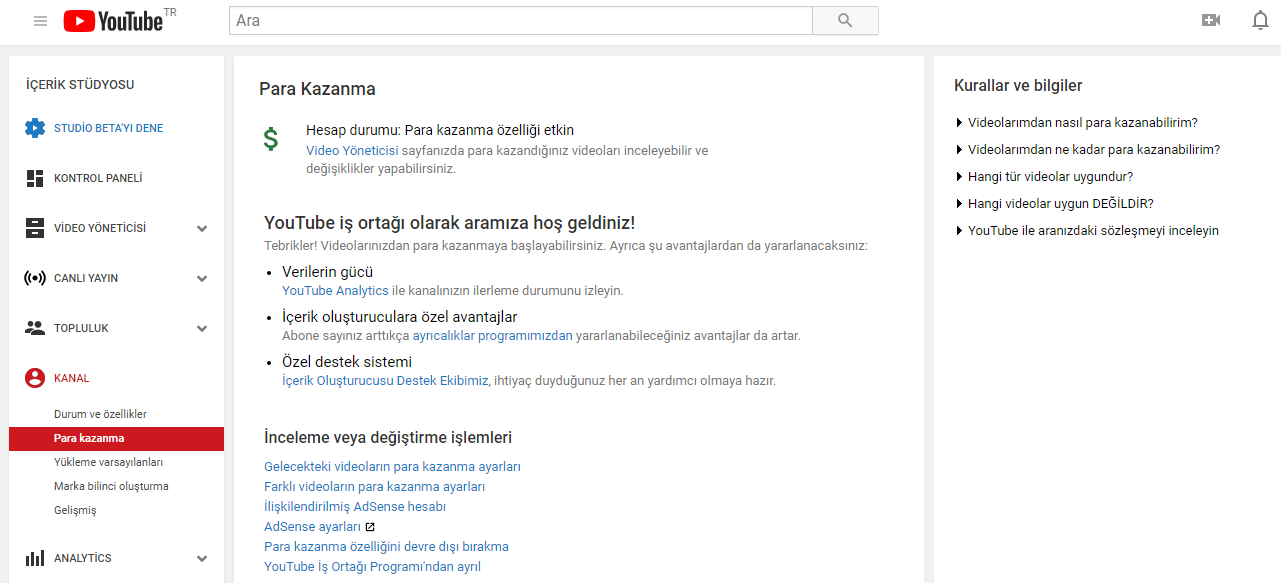Click the Topluluk people icon
Screen dimensions: 1281x583
[x=35, y=328]
